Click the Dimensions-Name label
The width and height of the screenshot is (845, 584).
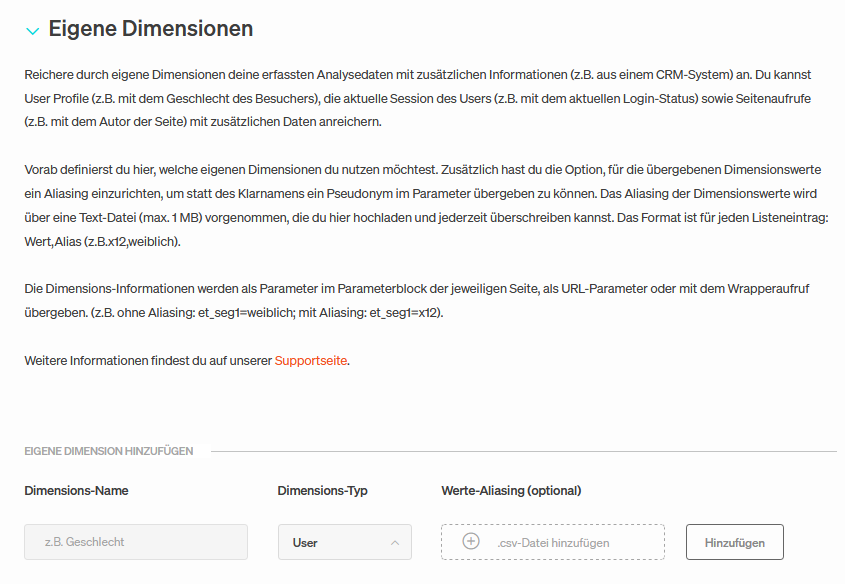click(x=77, y=491)
